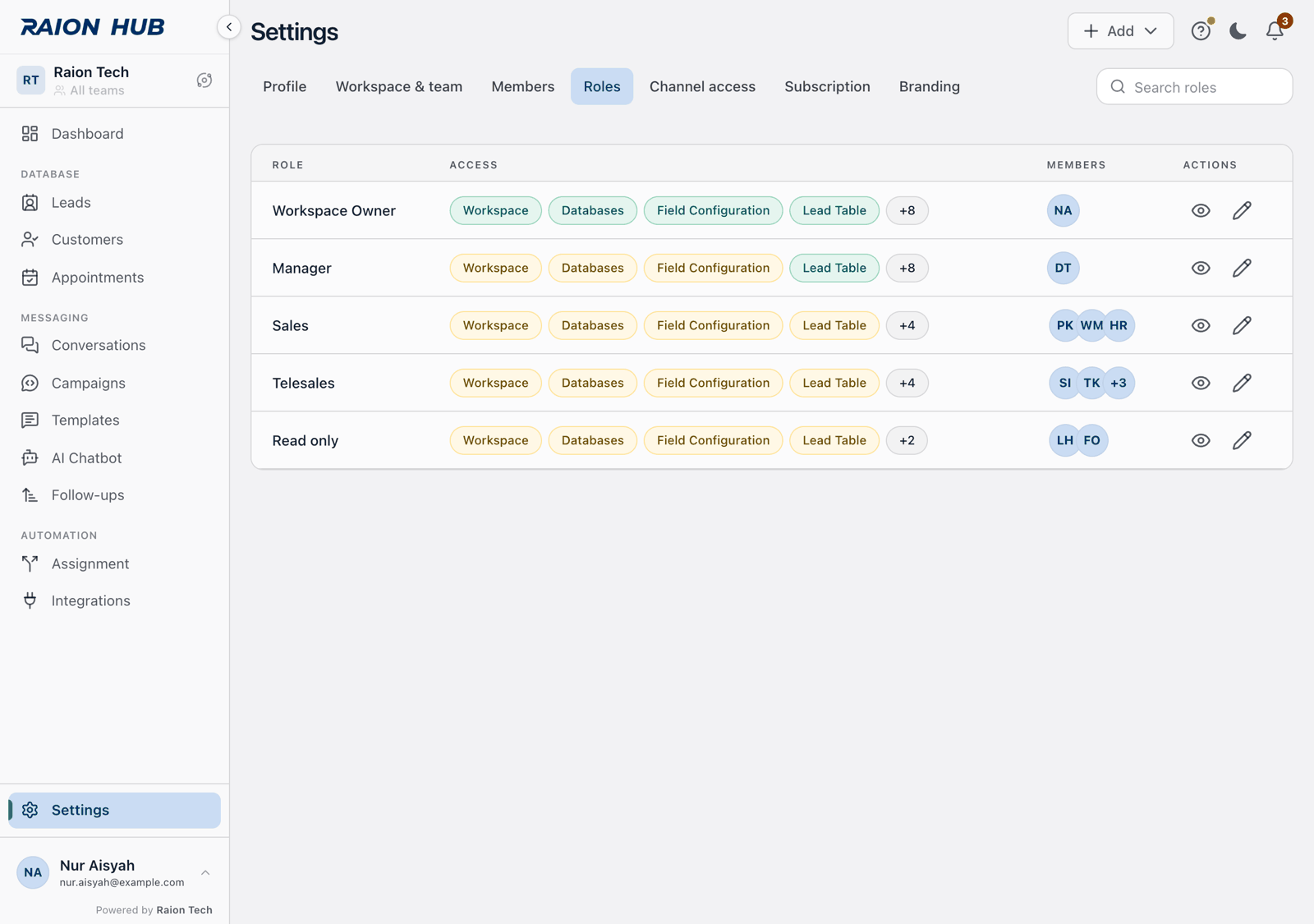Switch to the Profile tab

285,86
